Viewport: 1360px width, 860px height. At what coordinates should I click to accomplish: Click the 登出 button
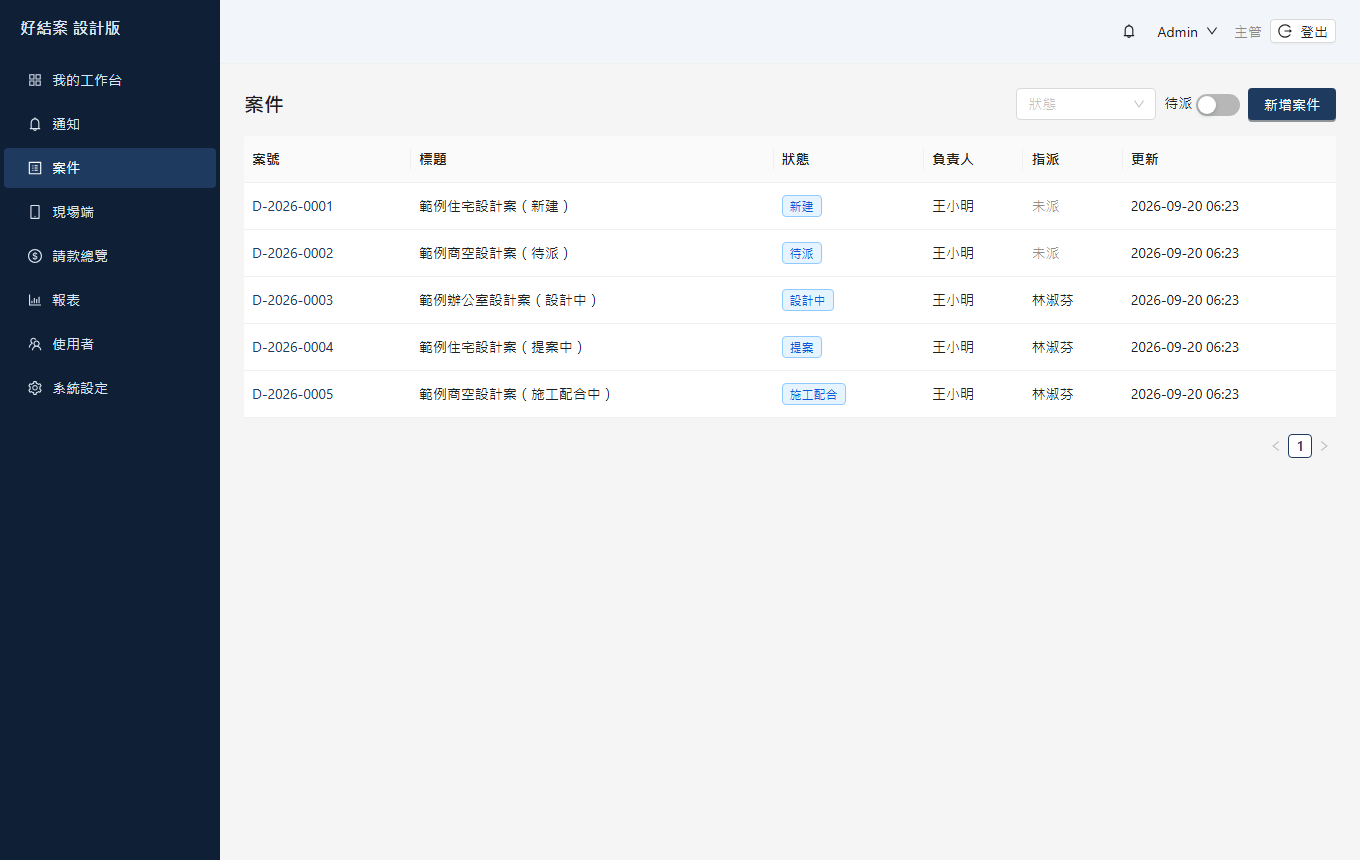(1303, 32)
